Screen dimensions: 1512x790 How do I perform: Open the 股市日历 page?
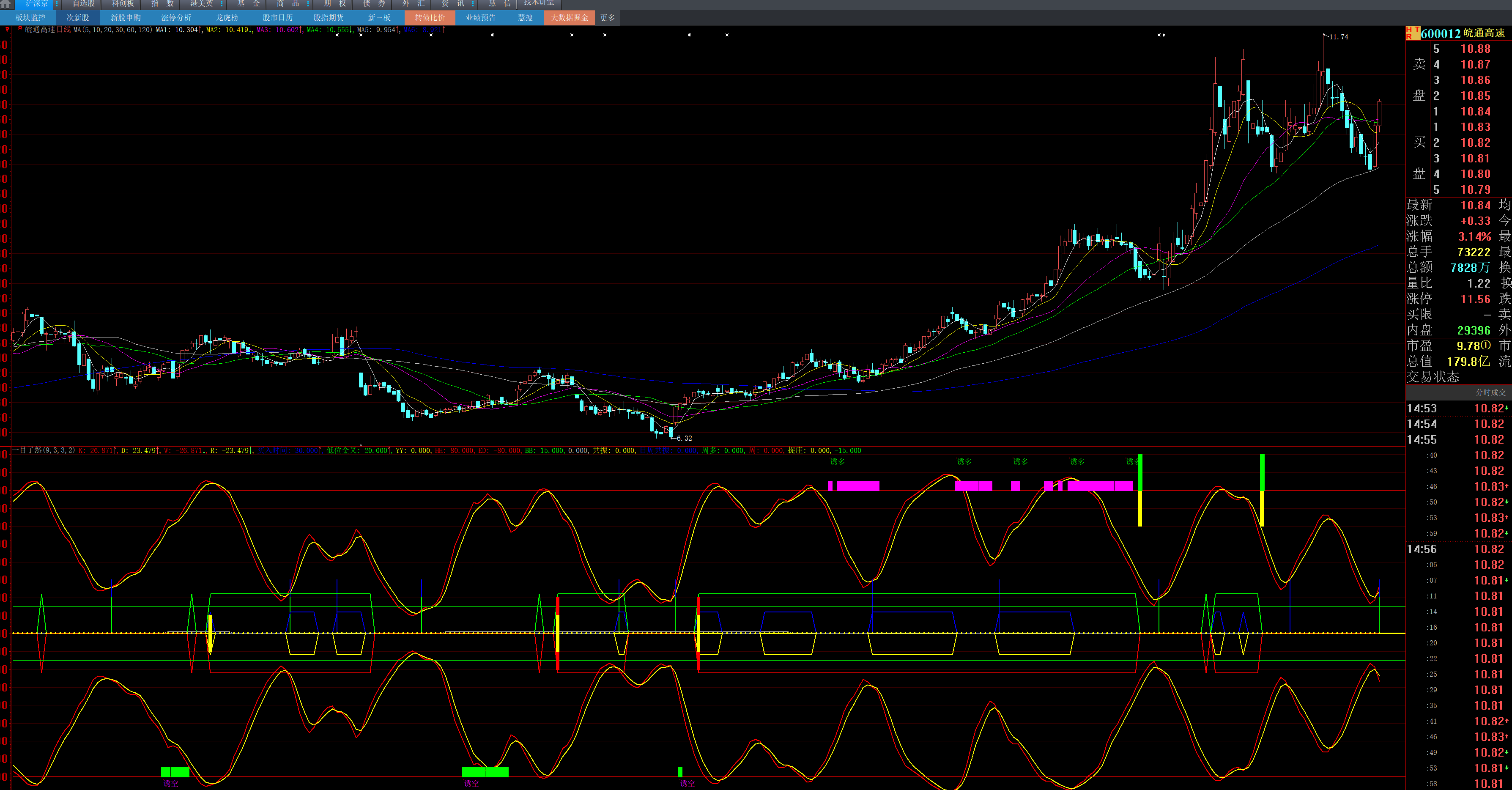pyautogui.click(x=278, y=18)
